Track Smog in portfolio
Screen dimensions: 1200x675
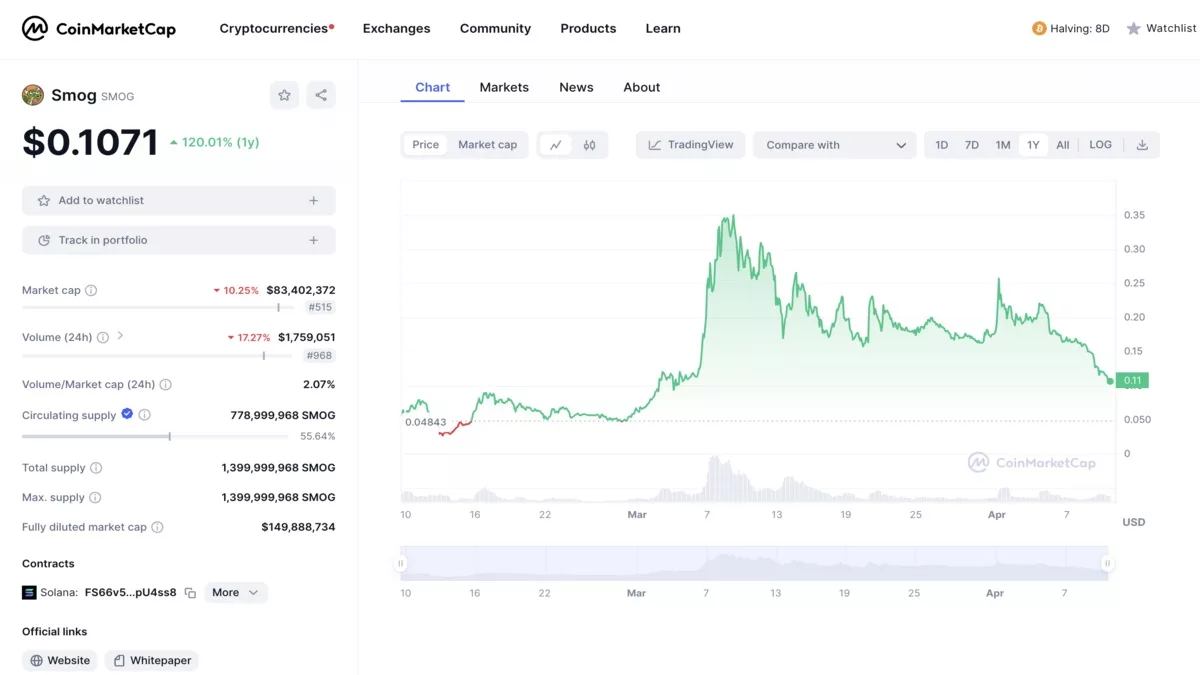[x=179, y=241]
